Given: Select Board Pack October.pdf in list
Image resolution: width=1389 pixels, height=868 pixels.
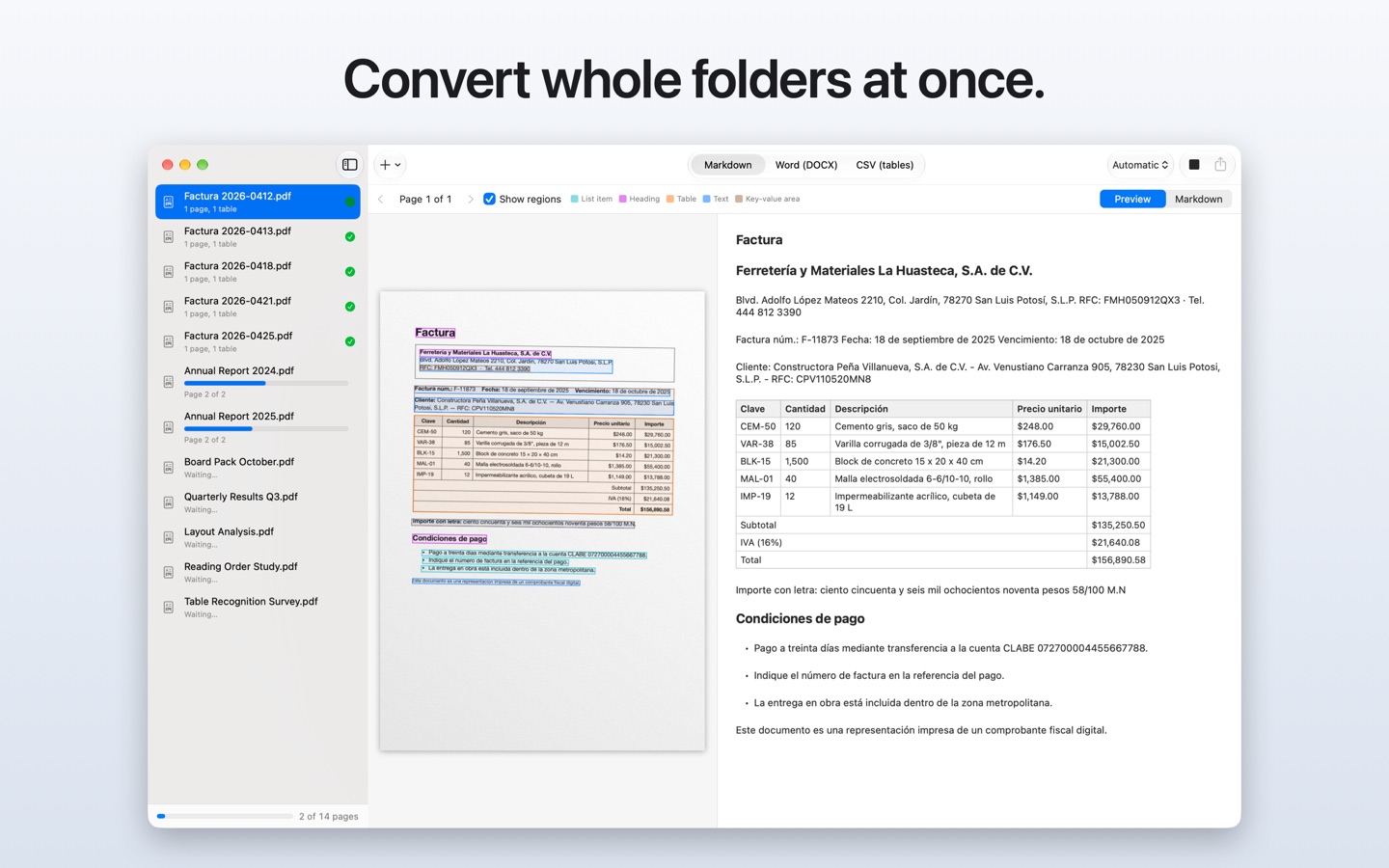Looking at the screenshot, I should click(258, 468).
